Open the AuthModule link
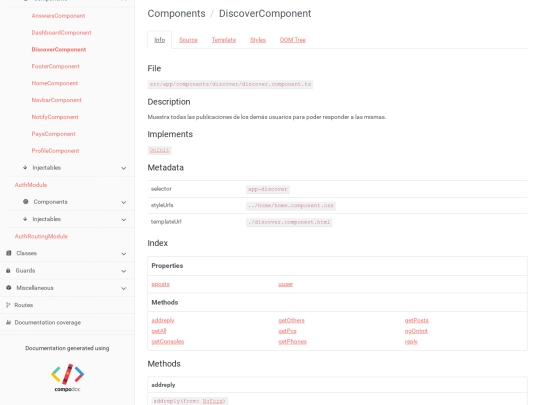The image size is (540, 405). 31,185
